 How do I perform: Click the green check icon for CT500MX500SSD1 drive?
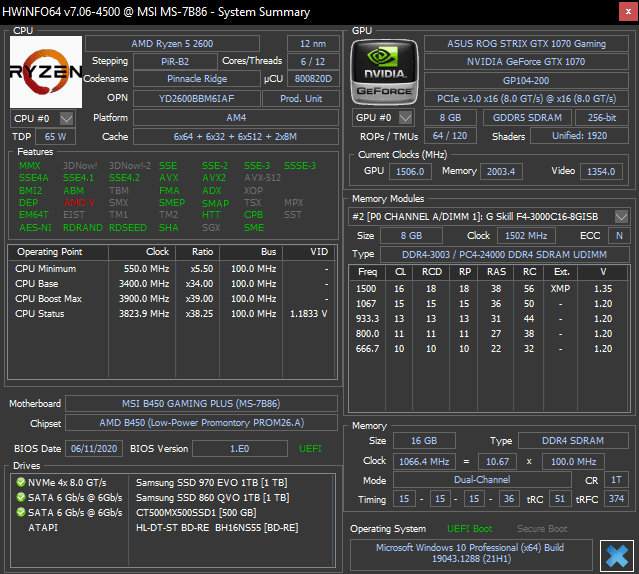[x=21, y=512]
